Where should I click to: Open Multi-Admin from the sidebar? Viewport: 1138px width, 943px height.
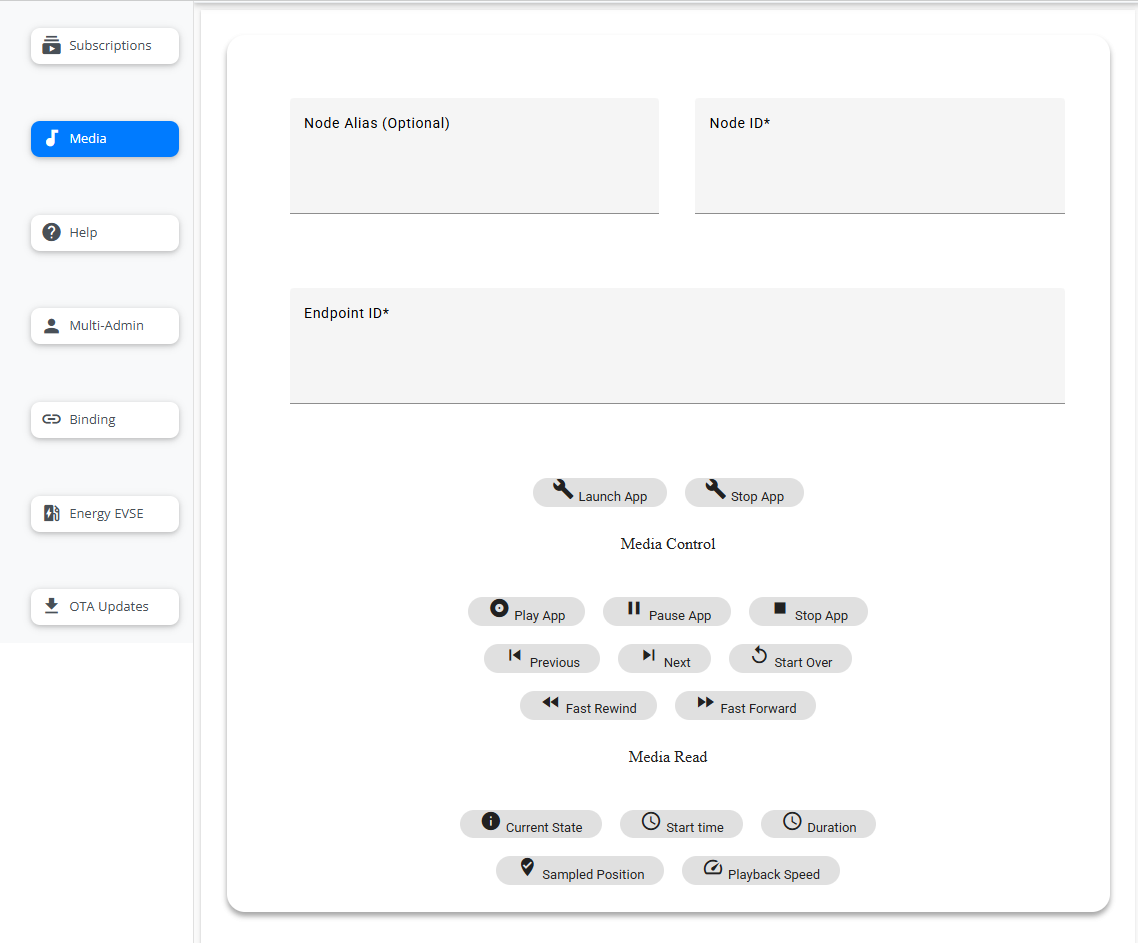coord(105,326)
